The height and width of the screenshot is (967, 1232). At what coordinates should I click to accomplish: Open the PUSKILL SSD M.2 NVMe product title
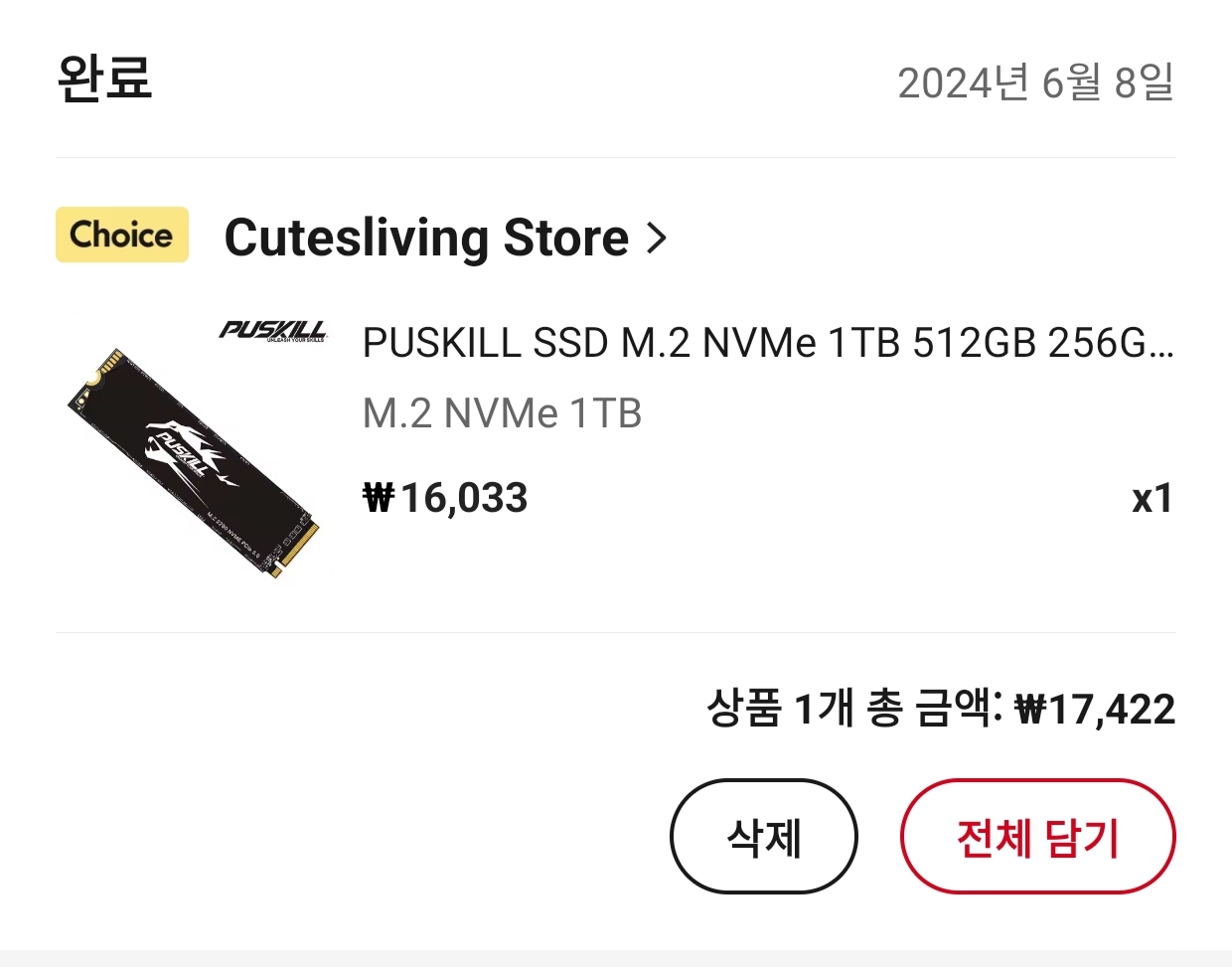click(x=768, y=343)
